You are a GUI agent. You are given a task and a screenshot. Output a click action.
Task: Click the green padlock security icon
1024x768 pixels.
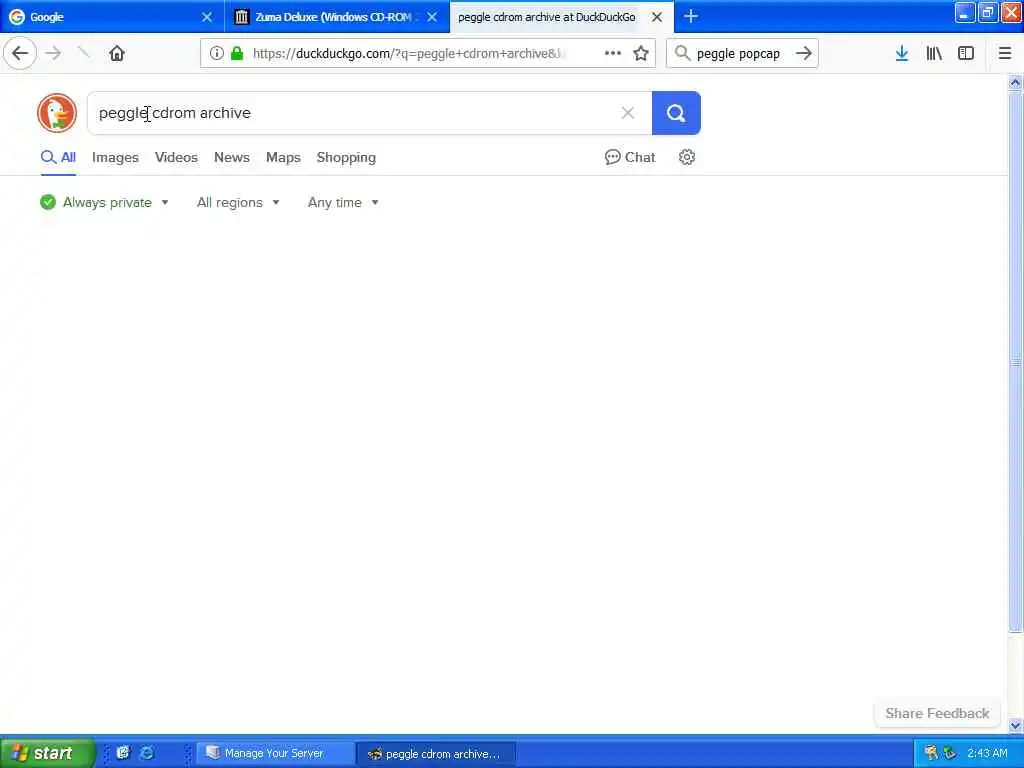(238, 54)
